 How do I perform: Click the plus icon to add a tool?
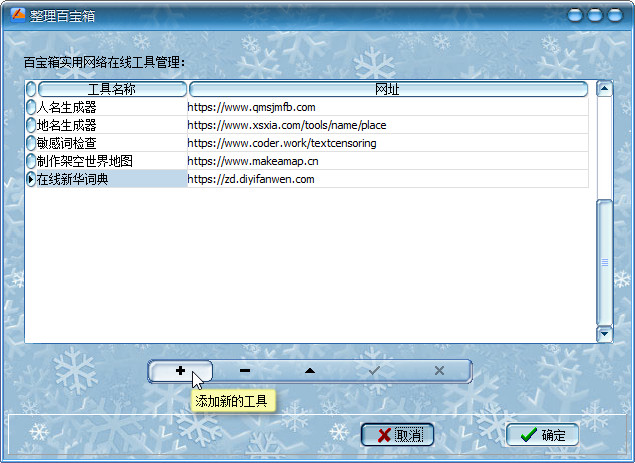(180, 371)
